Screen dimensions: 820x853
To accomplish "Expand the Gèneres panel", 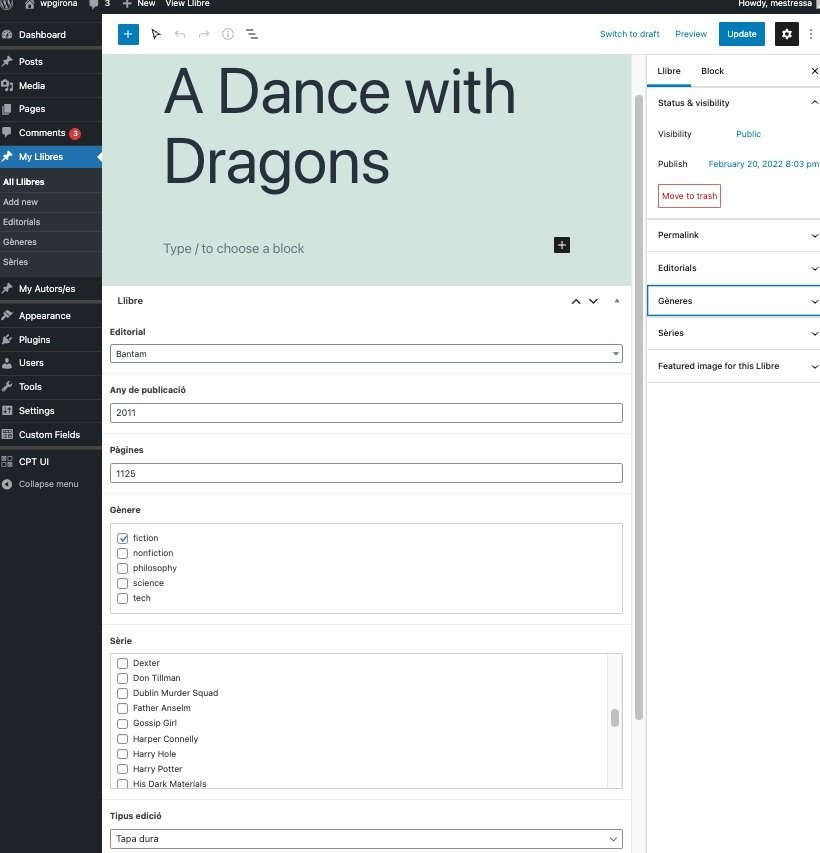I will [733, 301].
